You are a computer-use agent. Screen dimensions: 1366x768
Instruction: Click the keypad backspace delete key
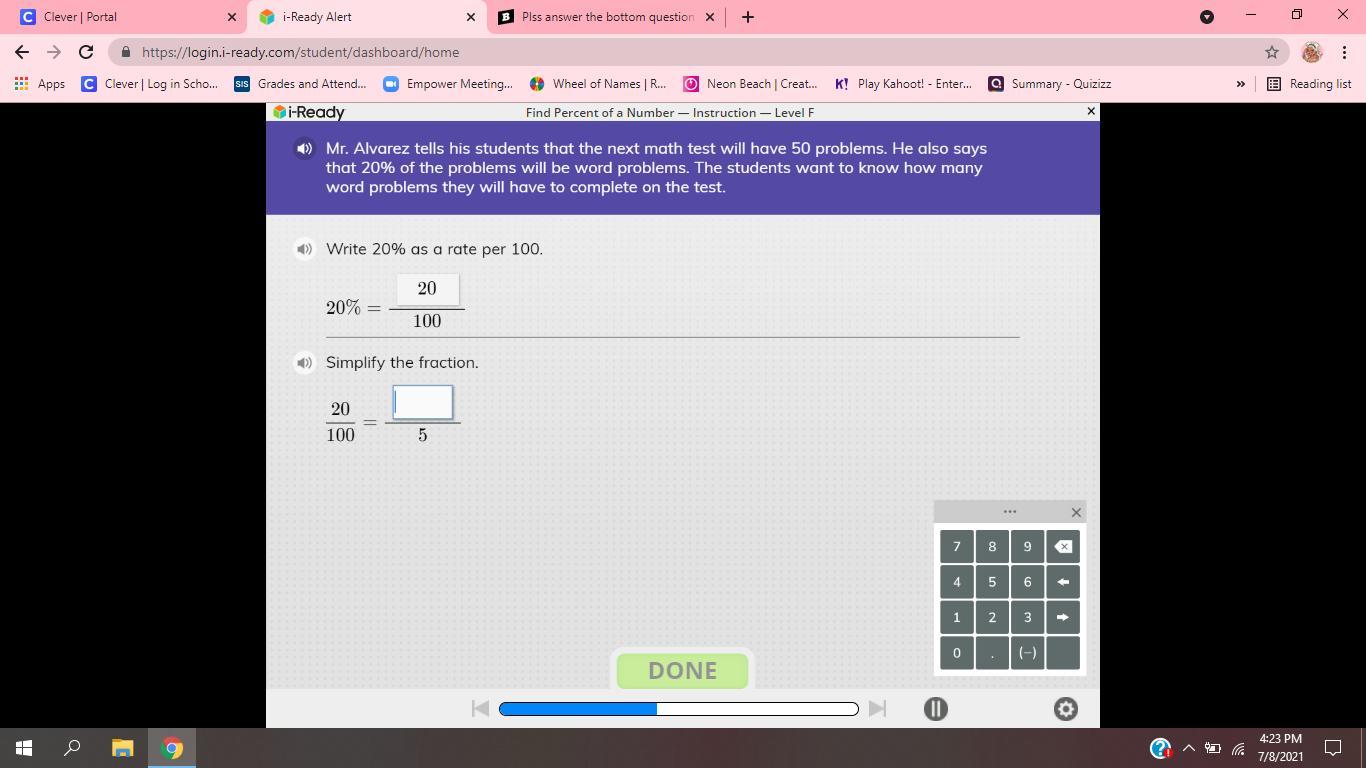pos(1063,546)
